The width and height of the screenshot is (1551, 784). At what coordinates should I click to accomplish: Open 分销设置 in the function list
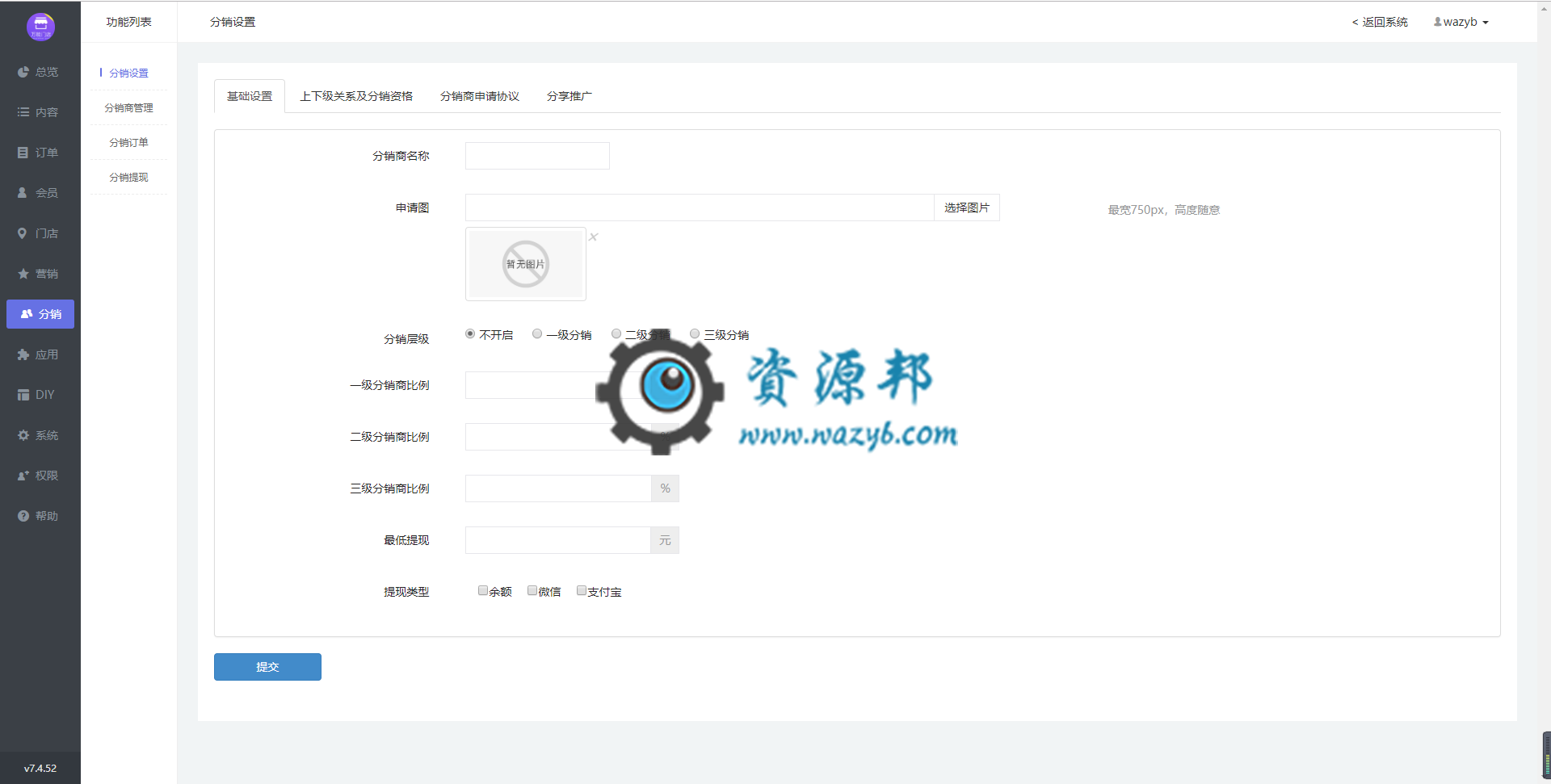[x=129, y=73]
